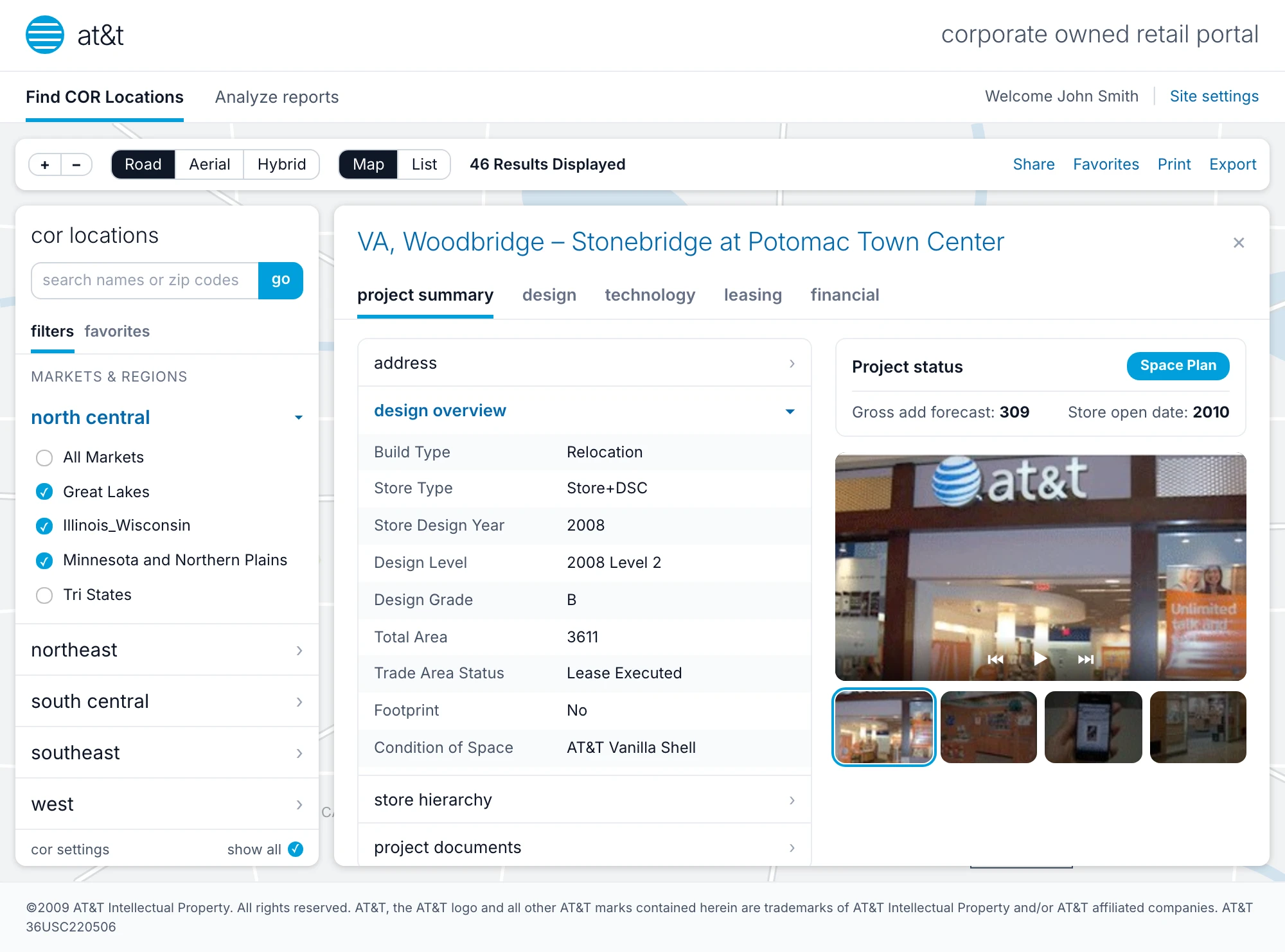Screen dimensions: 1285x952
Task: Expand the south central region
Action: click(167, 701)
